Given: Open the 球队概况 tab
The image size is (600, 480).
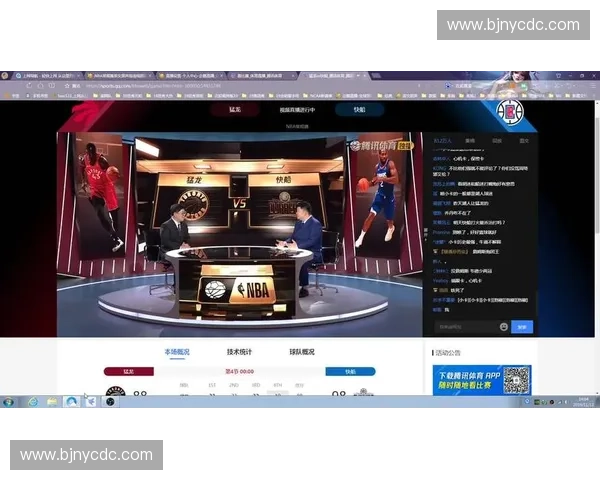Looking at the screenshot, I should click(302, 352).
